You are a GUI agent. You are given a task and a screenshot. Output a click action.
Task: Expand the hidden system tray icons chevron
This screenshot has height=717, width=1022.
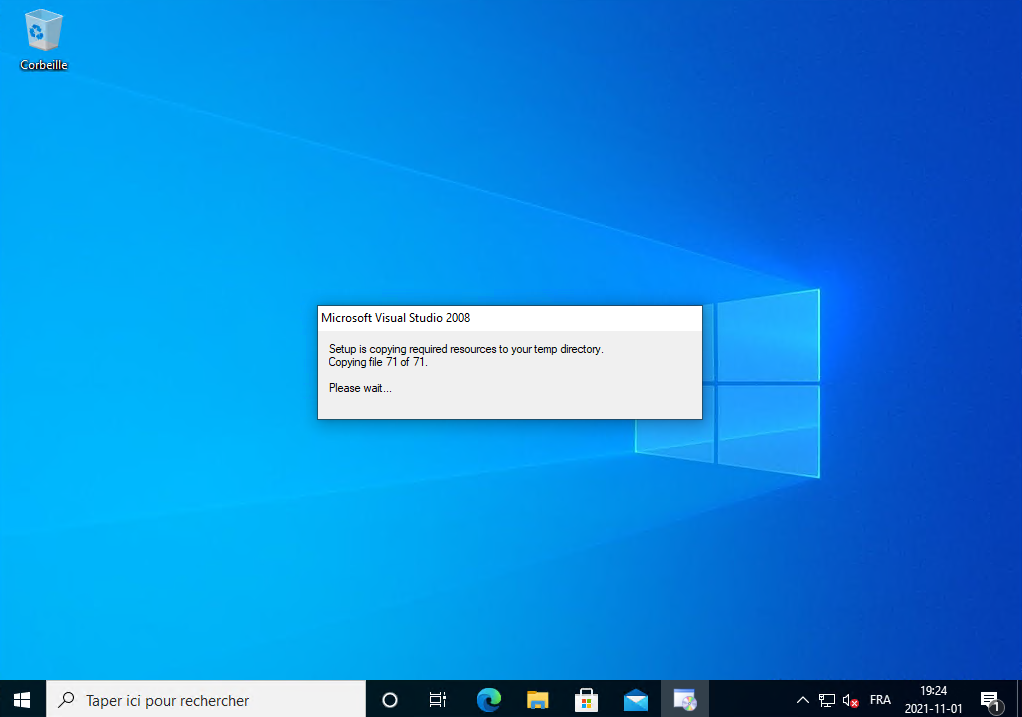[802, 700]
